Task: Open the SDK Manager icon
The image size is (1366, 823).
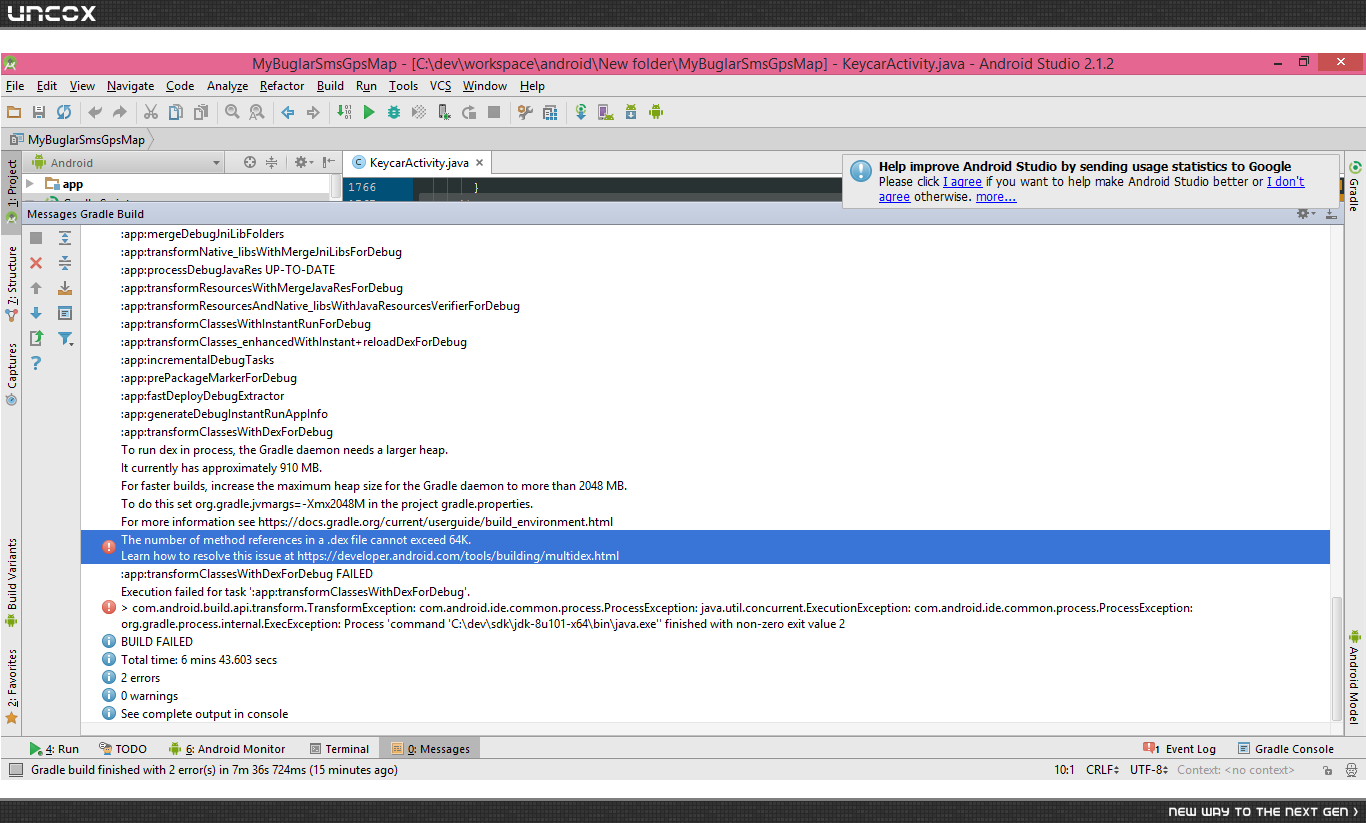Action: click(631, 112)
